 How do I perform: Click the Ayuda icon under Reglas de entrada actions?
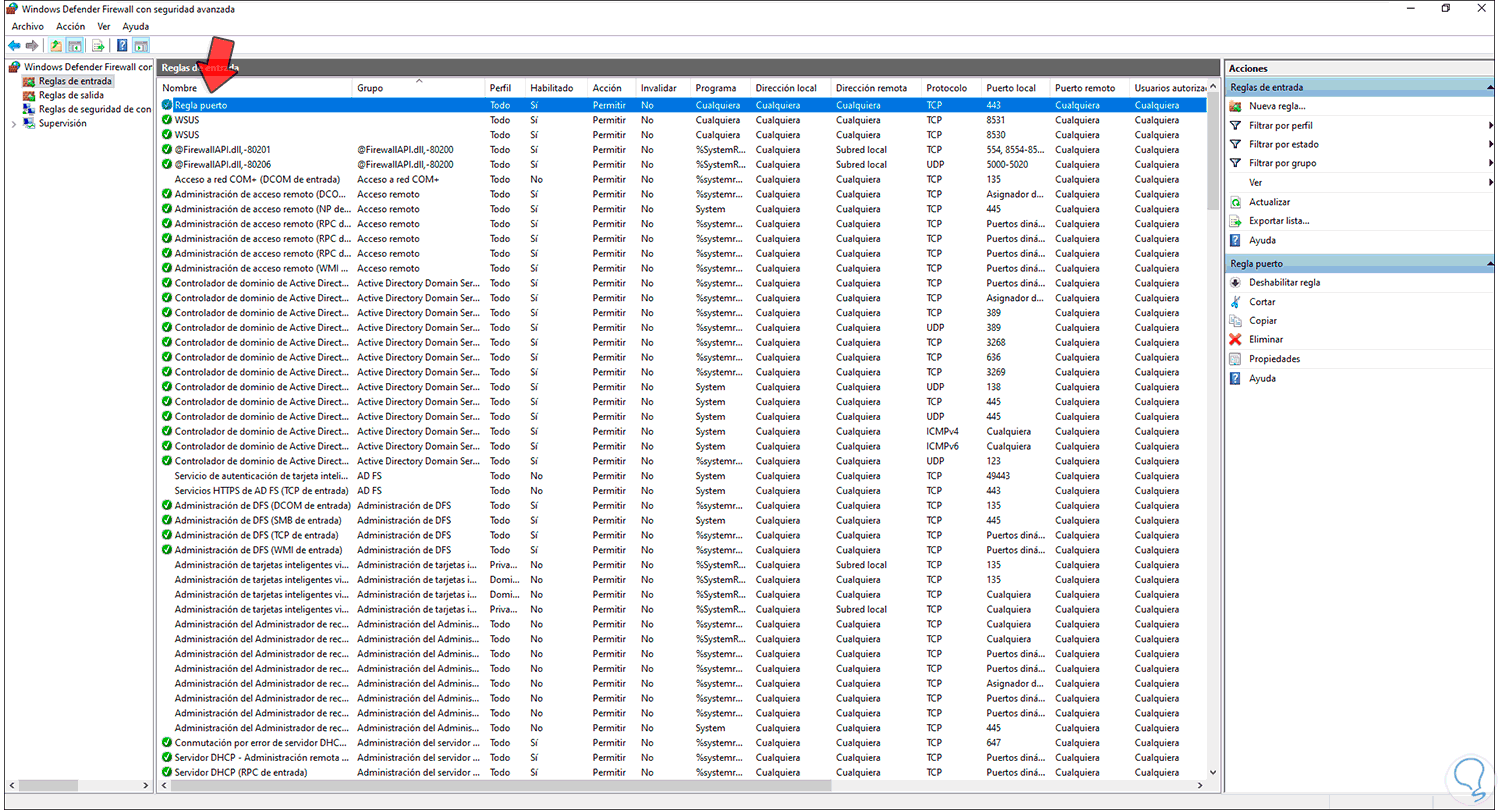1236,240
